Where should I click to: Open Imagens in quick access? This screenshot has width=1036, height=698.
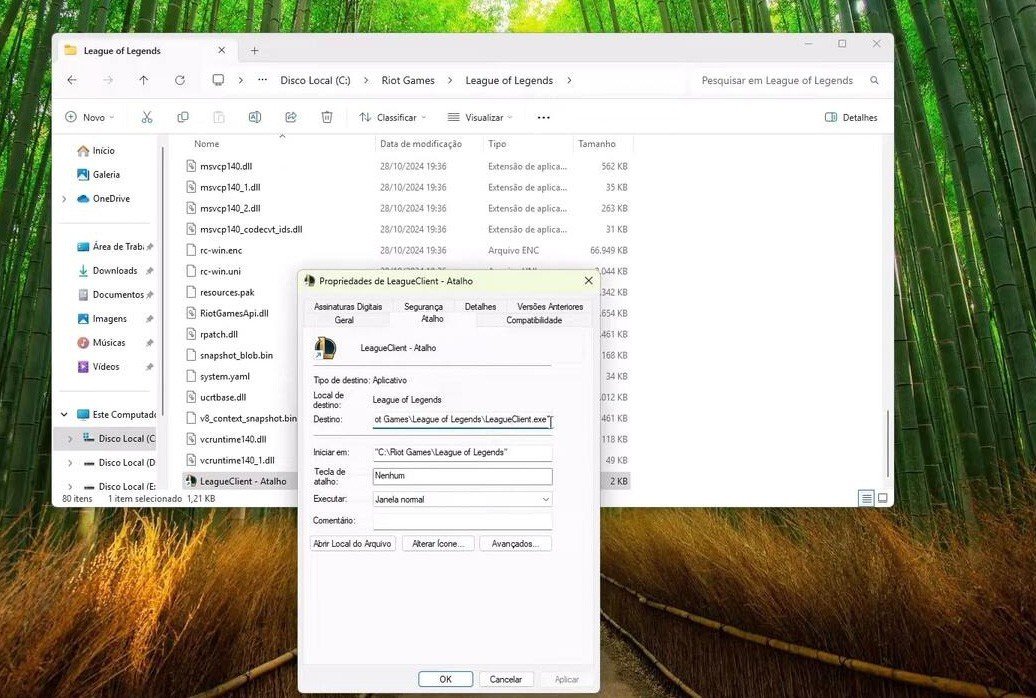pyautogui.click(x=103, y=319)
